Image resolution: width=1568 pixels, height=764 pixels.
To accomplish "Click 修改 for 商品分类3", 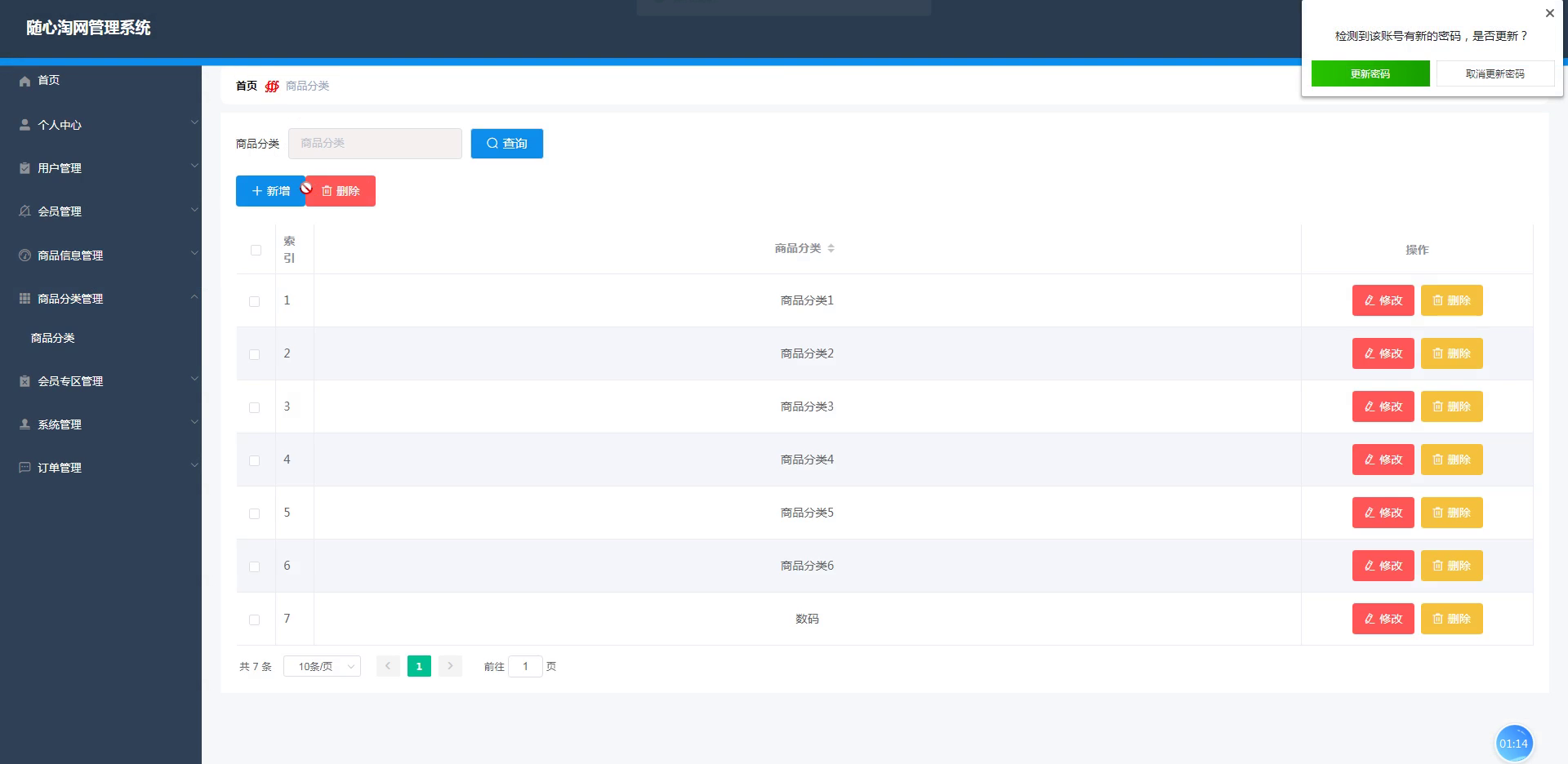I will click(x=1383, y=406).
